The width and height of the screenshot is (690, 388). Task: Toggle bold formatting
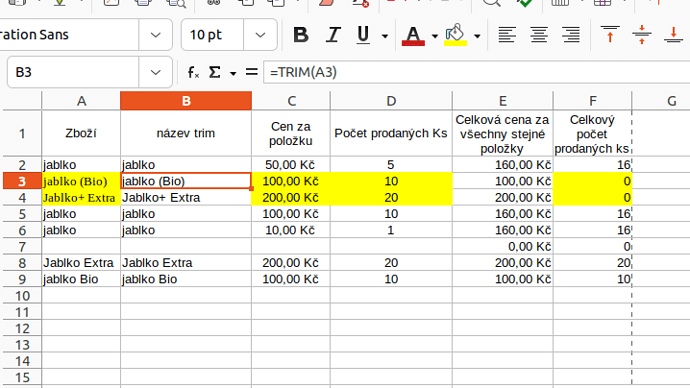coord(301,35)
